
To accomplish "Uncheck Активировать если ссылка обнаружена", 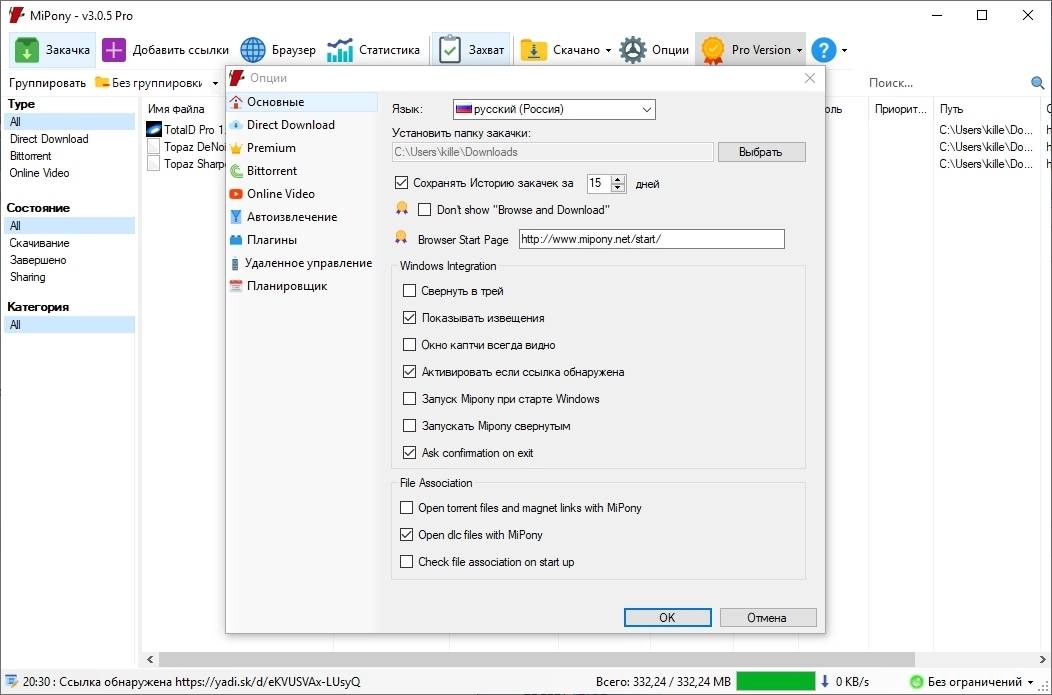I will coord(409,372).
